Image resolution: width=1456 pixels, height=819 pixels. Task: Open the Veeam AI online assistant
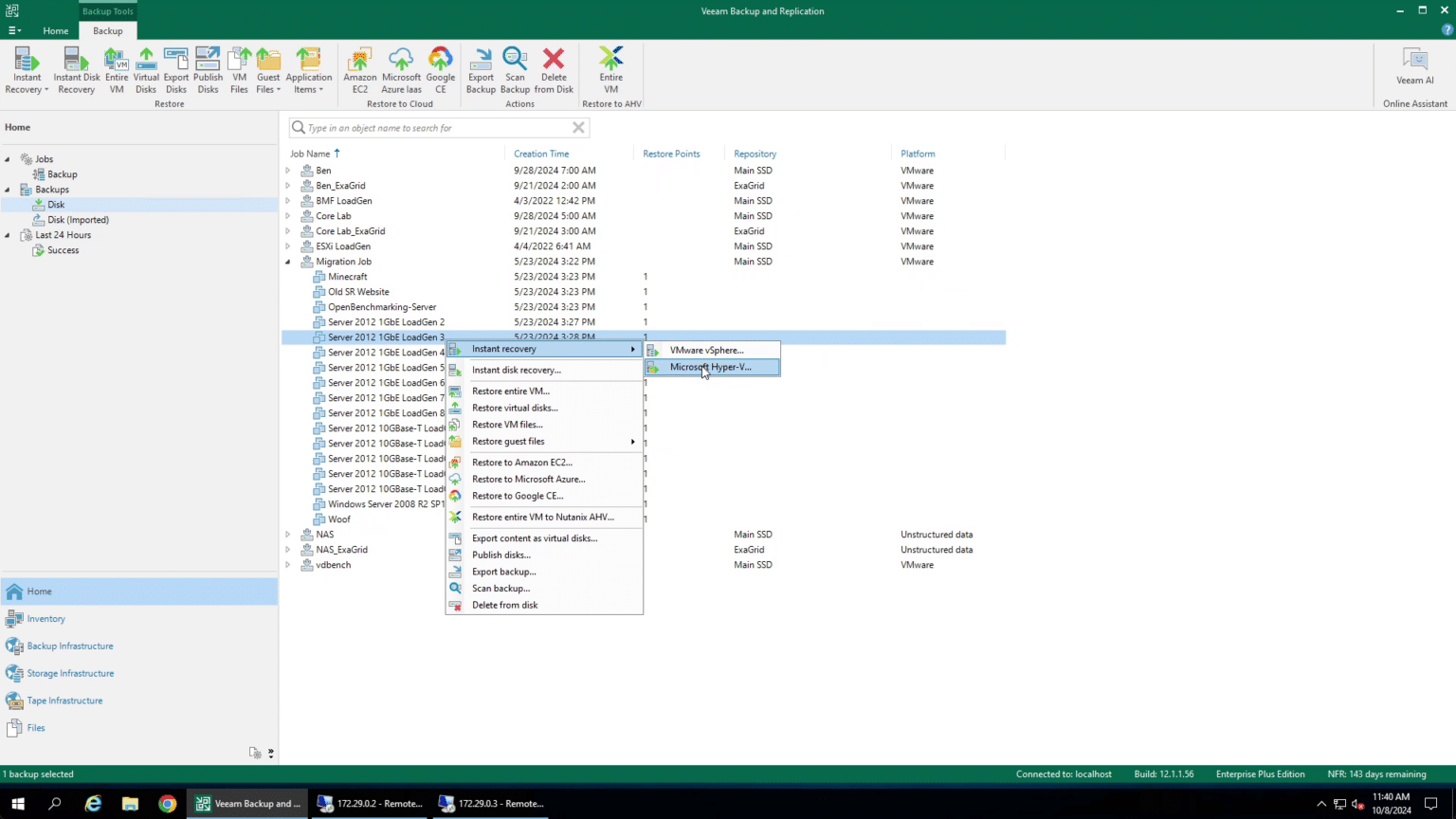coord(1415,66)
